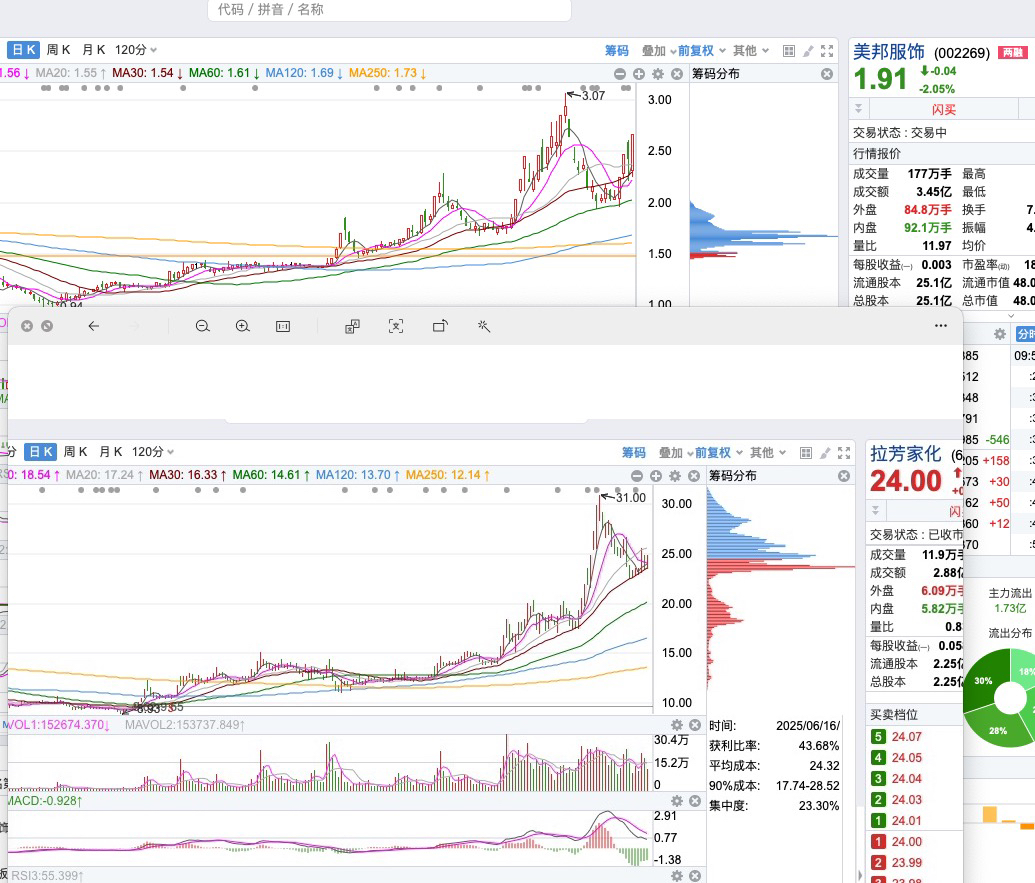Open the magic wand edit tool
1035x883 pixels.
(x=484, y=326)
